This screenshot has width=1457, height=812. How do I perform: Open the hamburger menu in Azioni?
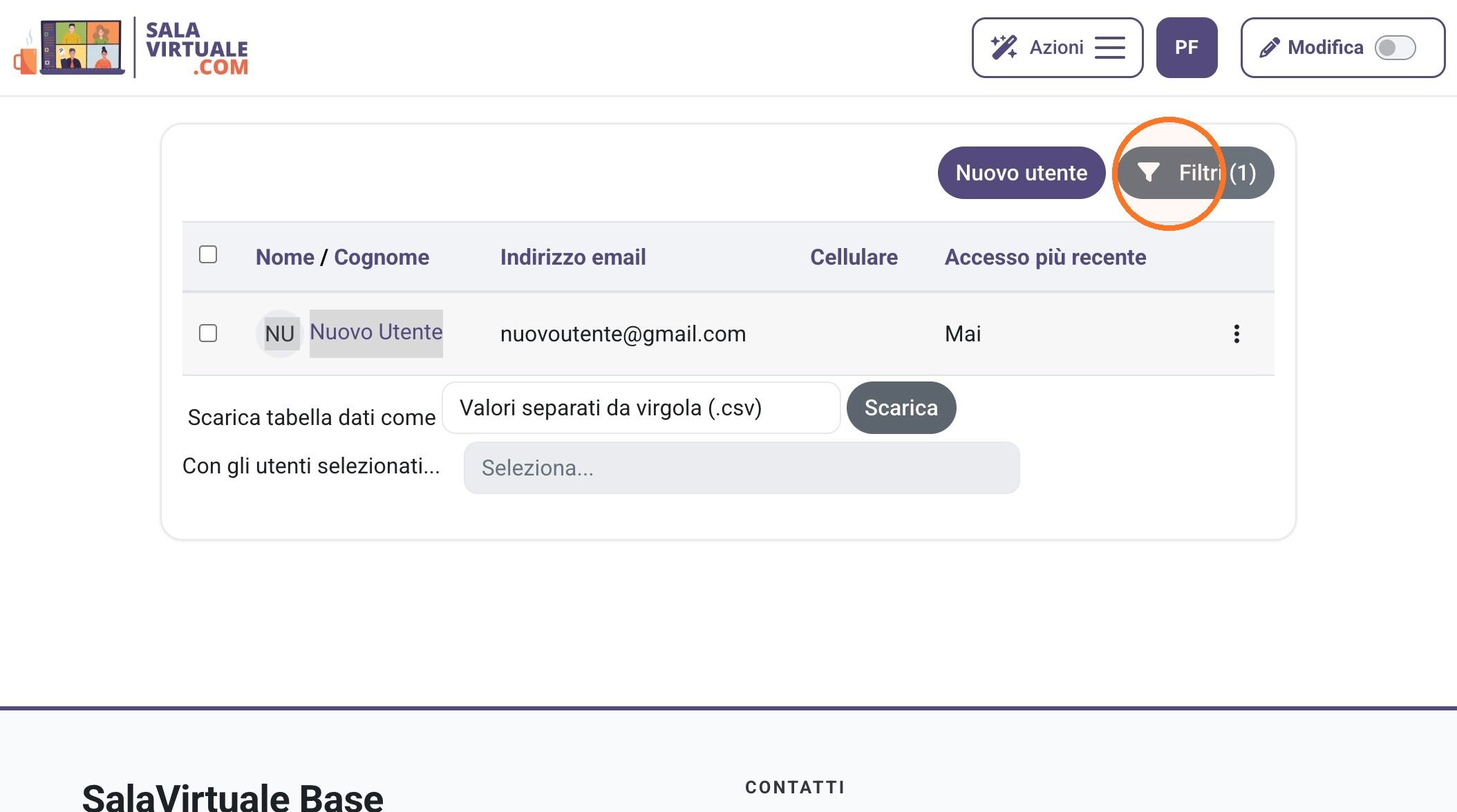1110,48
